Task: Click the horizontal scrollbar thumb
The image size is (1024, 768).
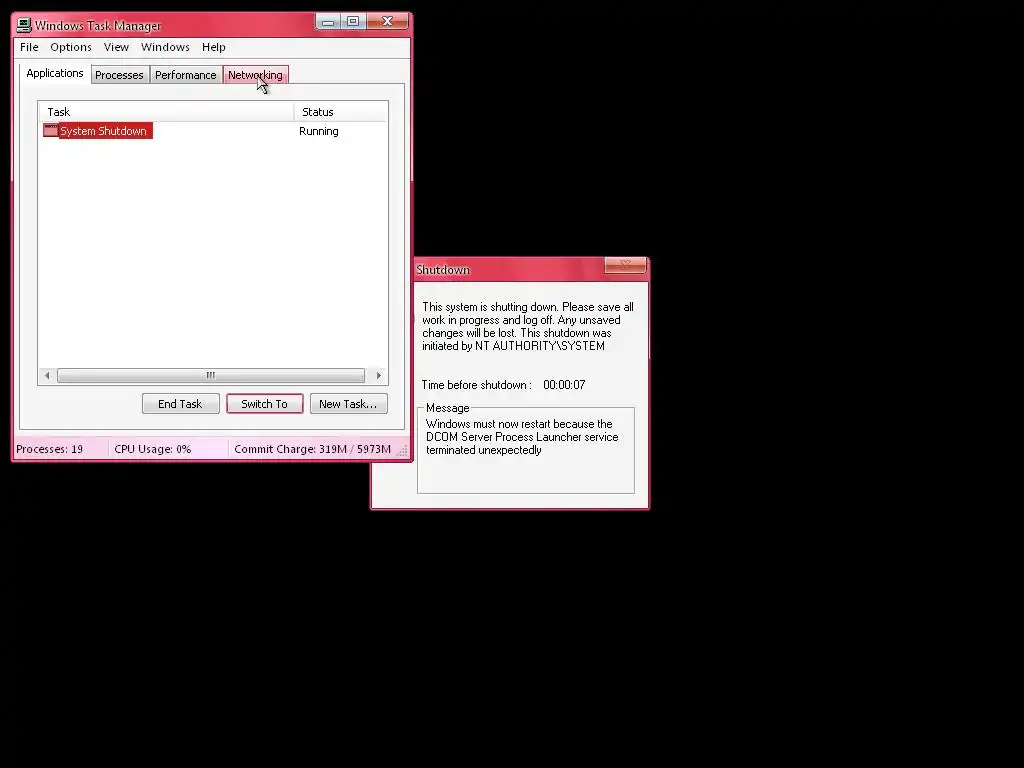Action: point(210,376)
